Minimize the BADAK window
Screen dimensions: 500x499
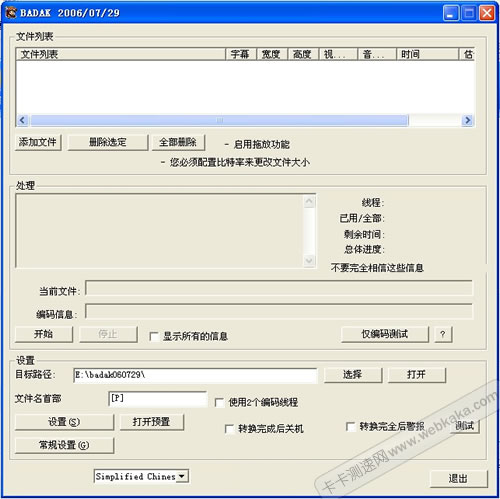click(451, 13)
